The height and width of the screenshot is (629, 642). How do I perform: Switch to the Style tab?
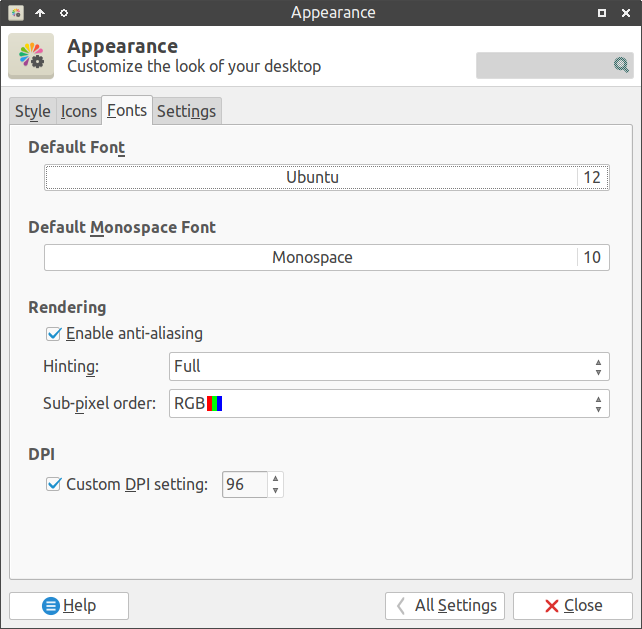[x=32, y=111]
